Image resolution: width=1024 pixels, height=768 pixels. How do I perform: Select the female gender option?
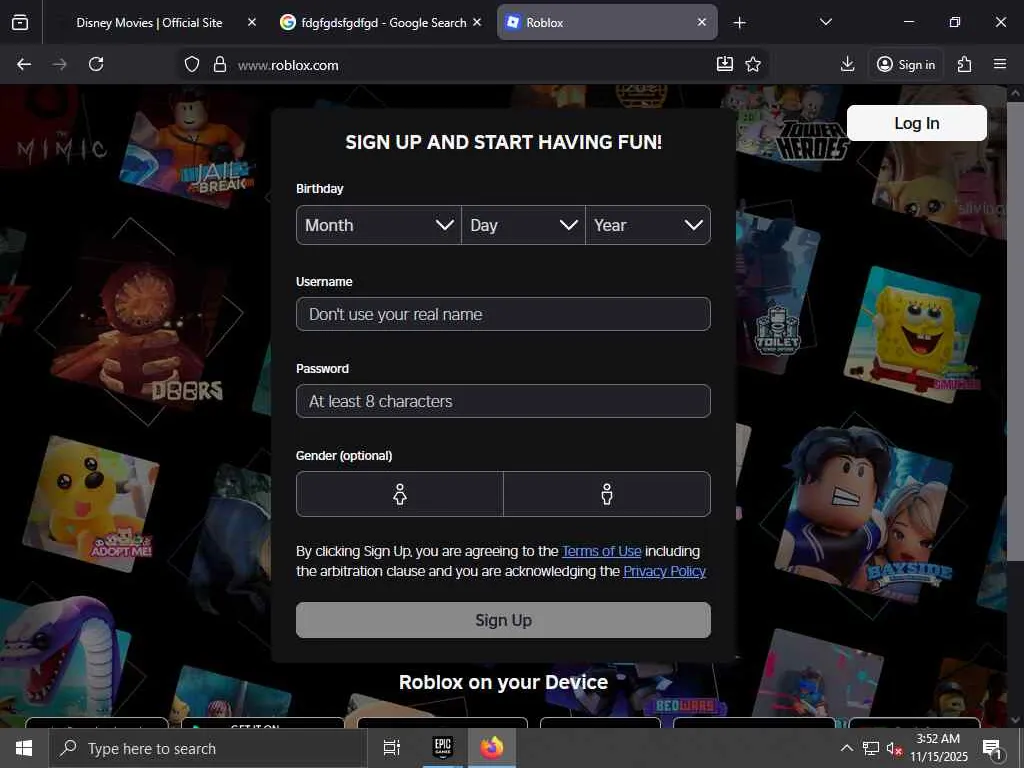400,494
